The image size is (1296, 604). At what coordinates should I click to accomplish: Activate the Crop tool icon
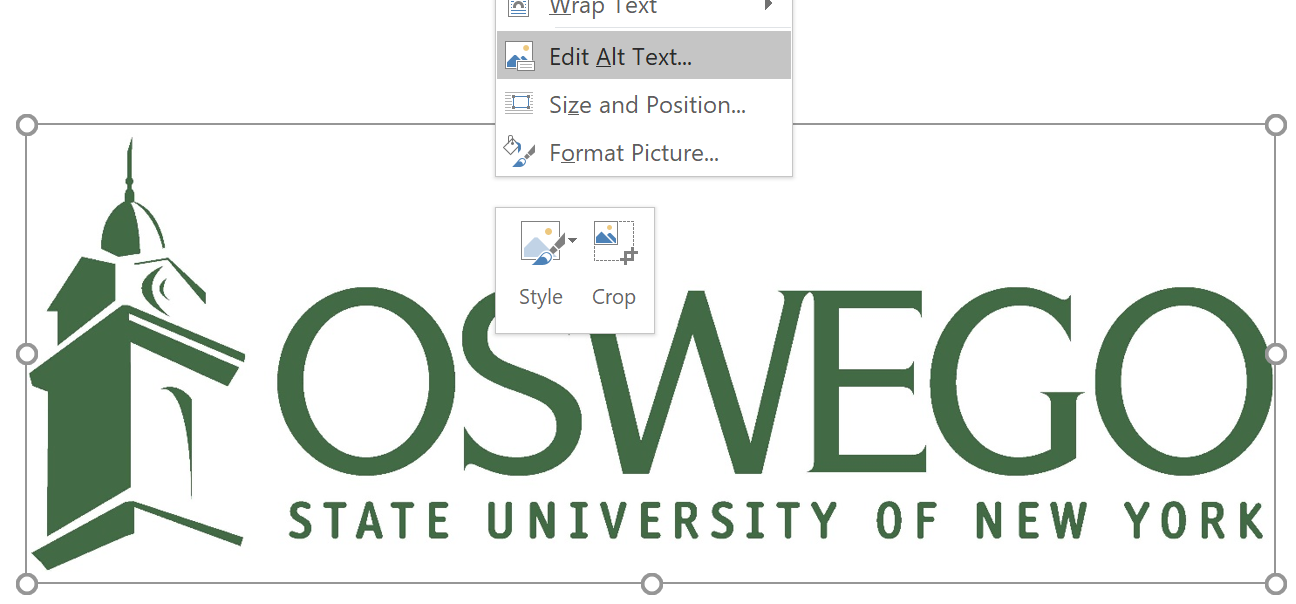pos(614,243)
